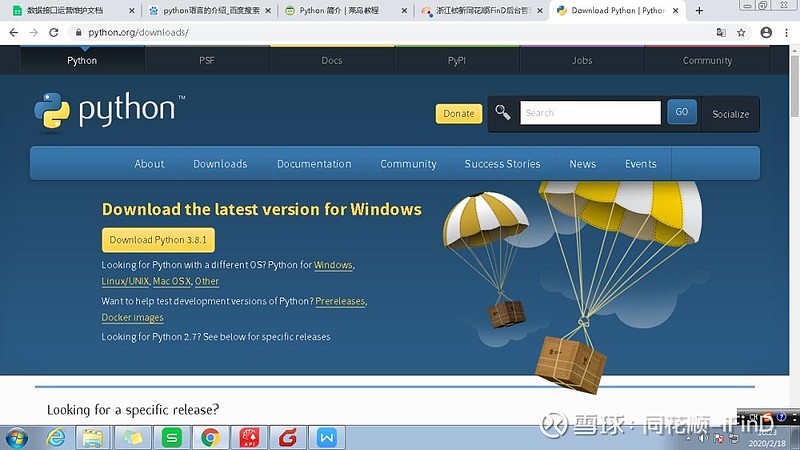Click the magnifying glass search icon

click(503, 112)
